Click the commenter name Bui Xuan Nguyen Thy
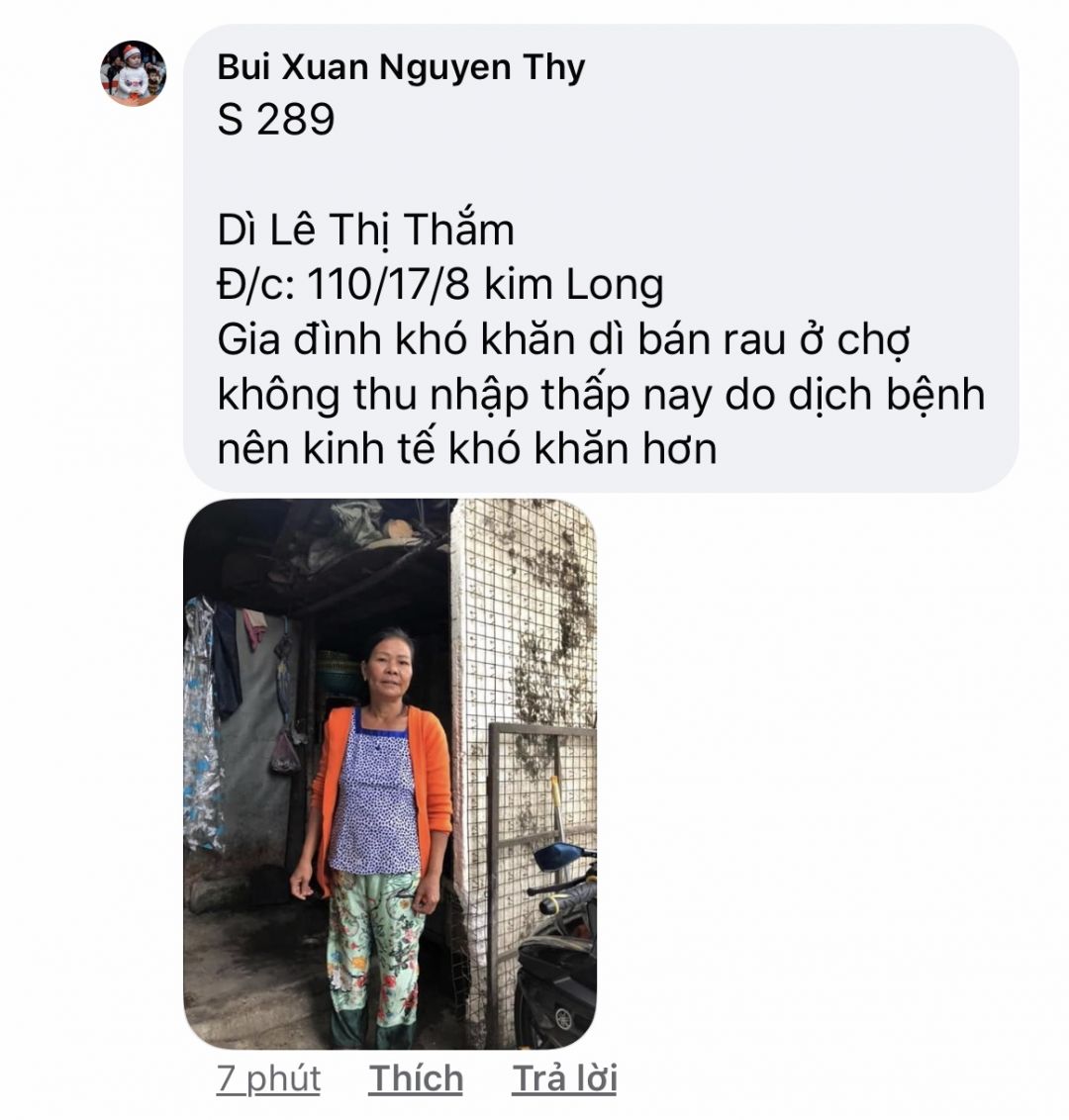 tap(401, 68)
